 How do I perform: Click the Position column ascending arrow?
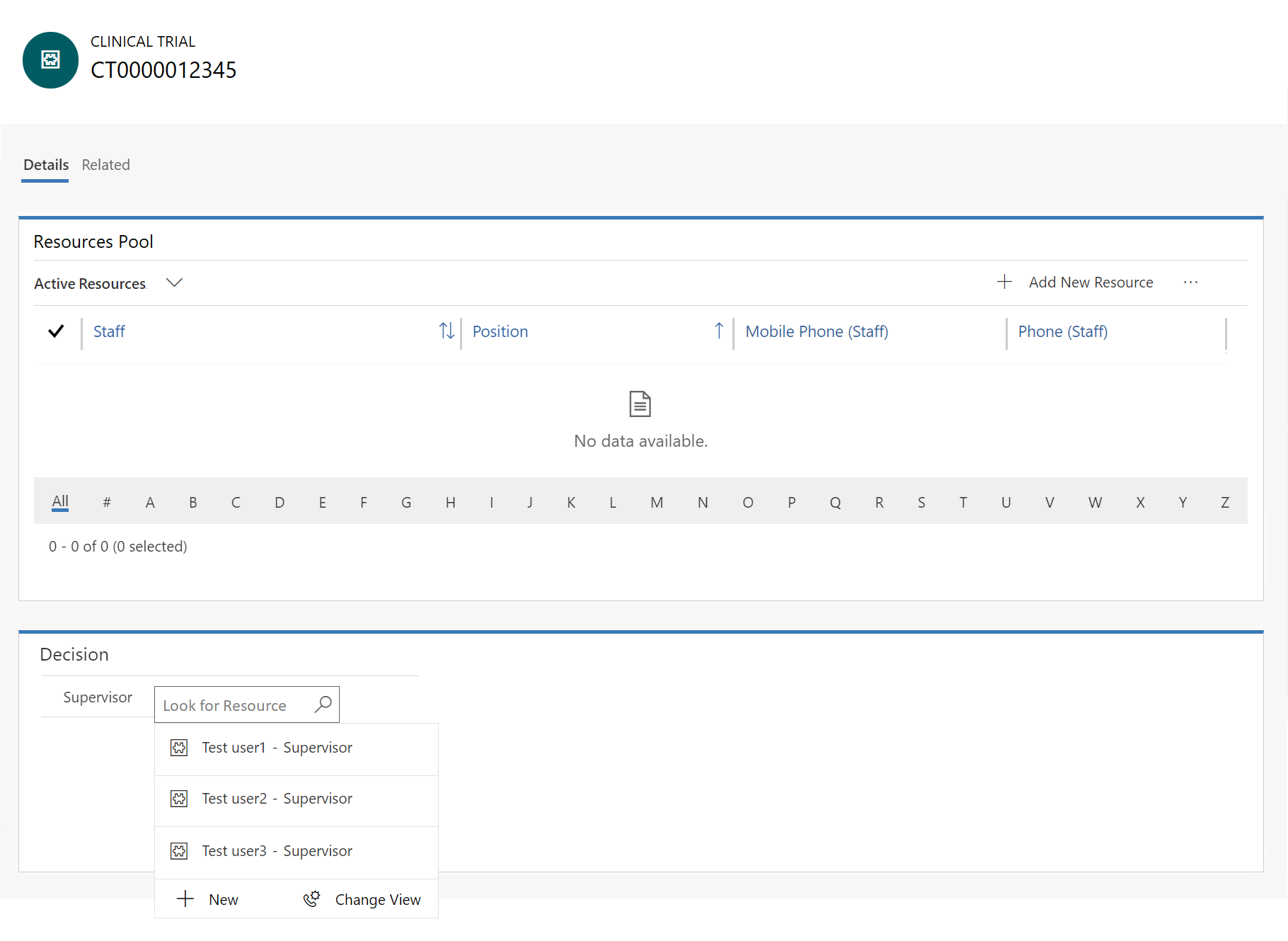pos(718,331)
